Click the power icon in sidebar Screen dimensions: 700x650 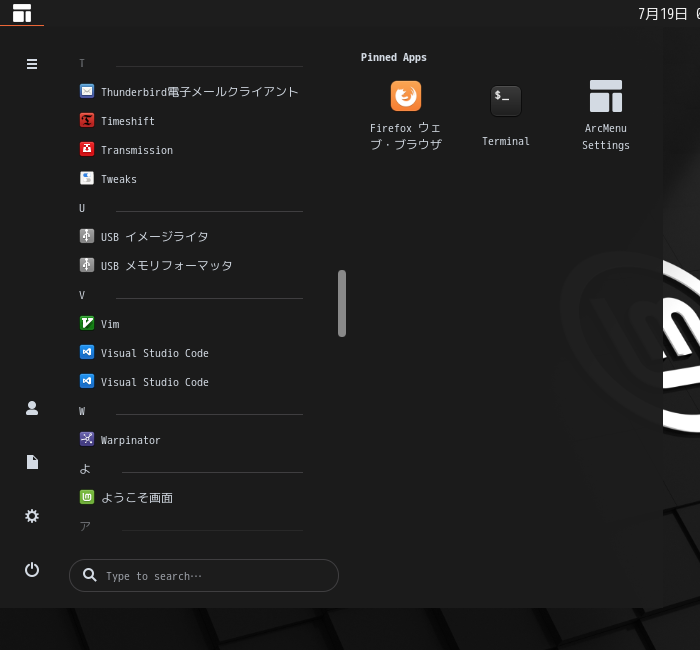tap(32, 570)
